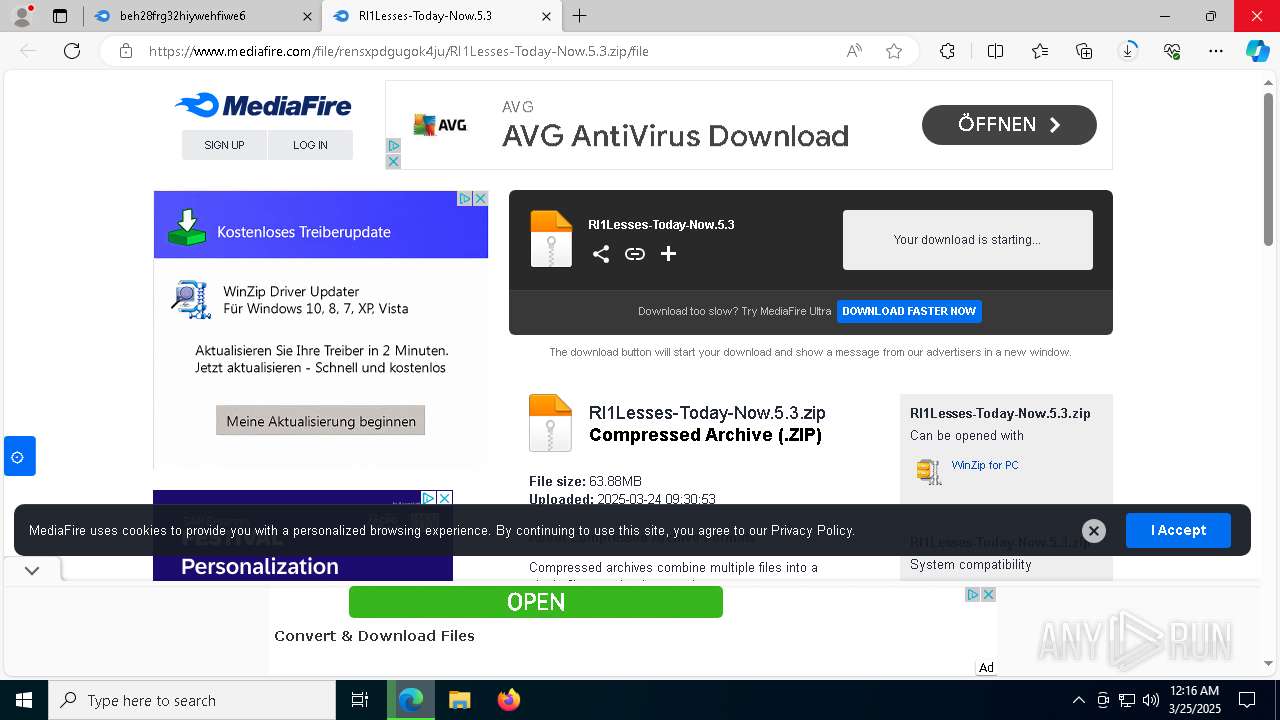Open the Windows Start menu
The height and width of the screenshot is (720, 1280).
(x=24, y=700)
